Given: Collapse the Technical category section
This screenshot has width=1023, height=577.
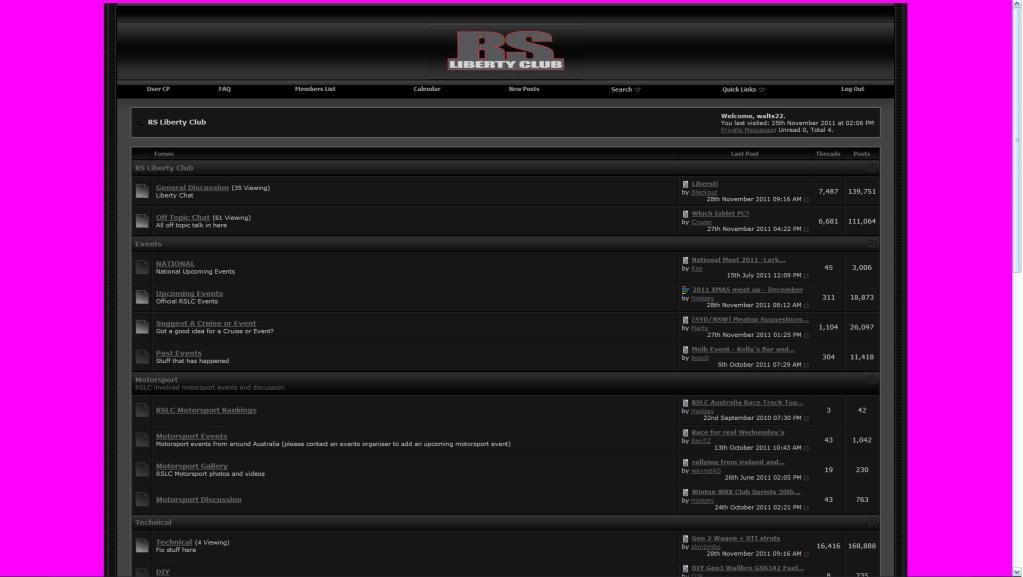Looking at the screenshot, I should click(x=872, y=522).
